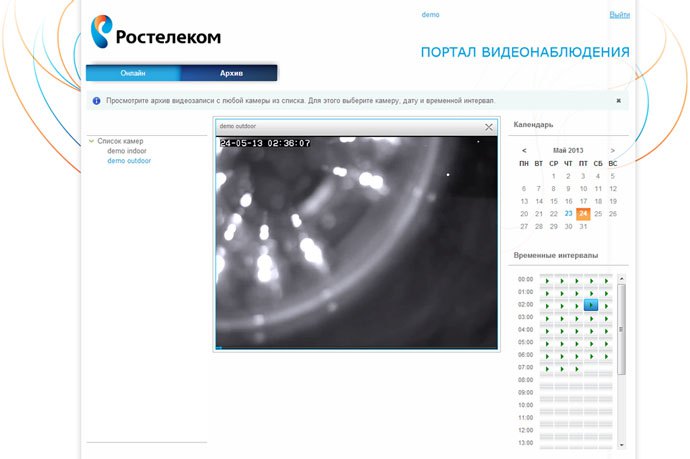This screenshot has height=459, width=690.
Task: Play the first interval in the 06:00 row
Action: pos(547,356)
